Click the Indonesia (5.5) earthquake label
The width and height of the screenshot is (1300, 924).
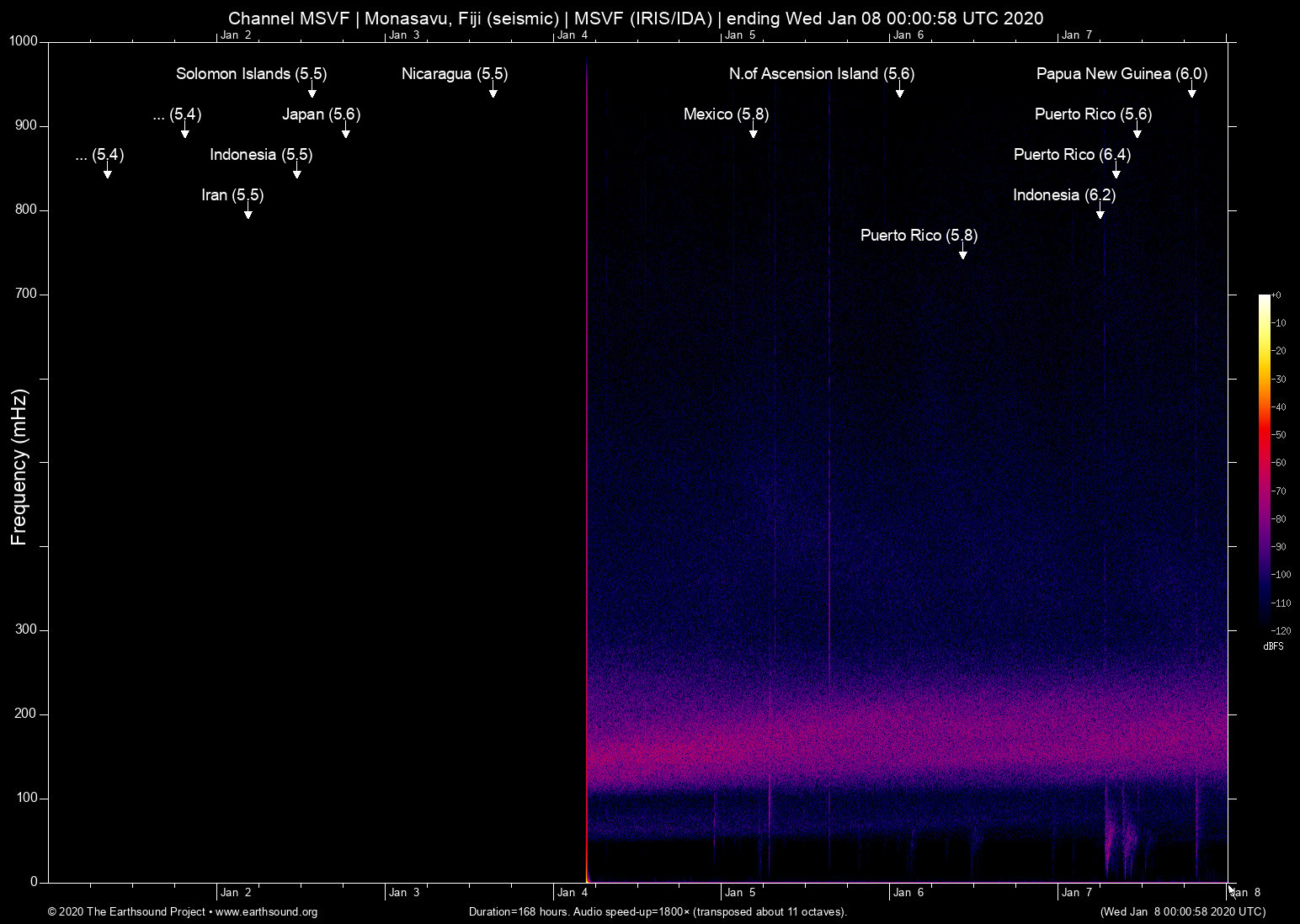click(260, 155)
